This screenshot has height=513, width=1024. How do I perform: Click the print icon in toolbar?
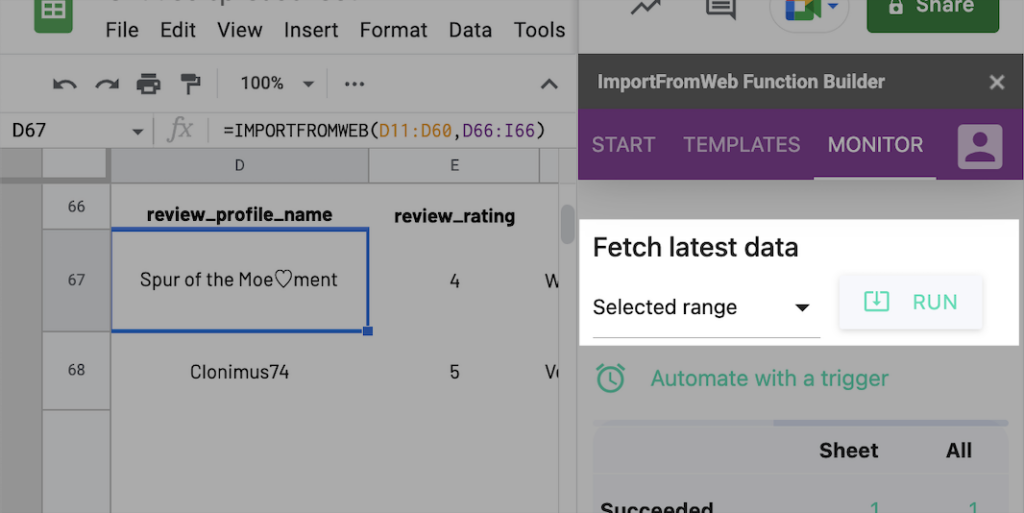(x=148, y=84)
